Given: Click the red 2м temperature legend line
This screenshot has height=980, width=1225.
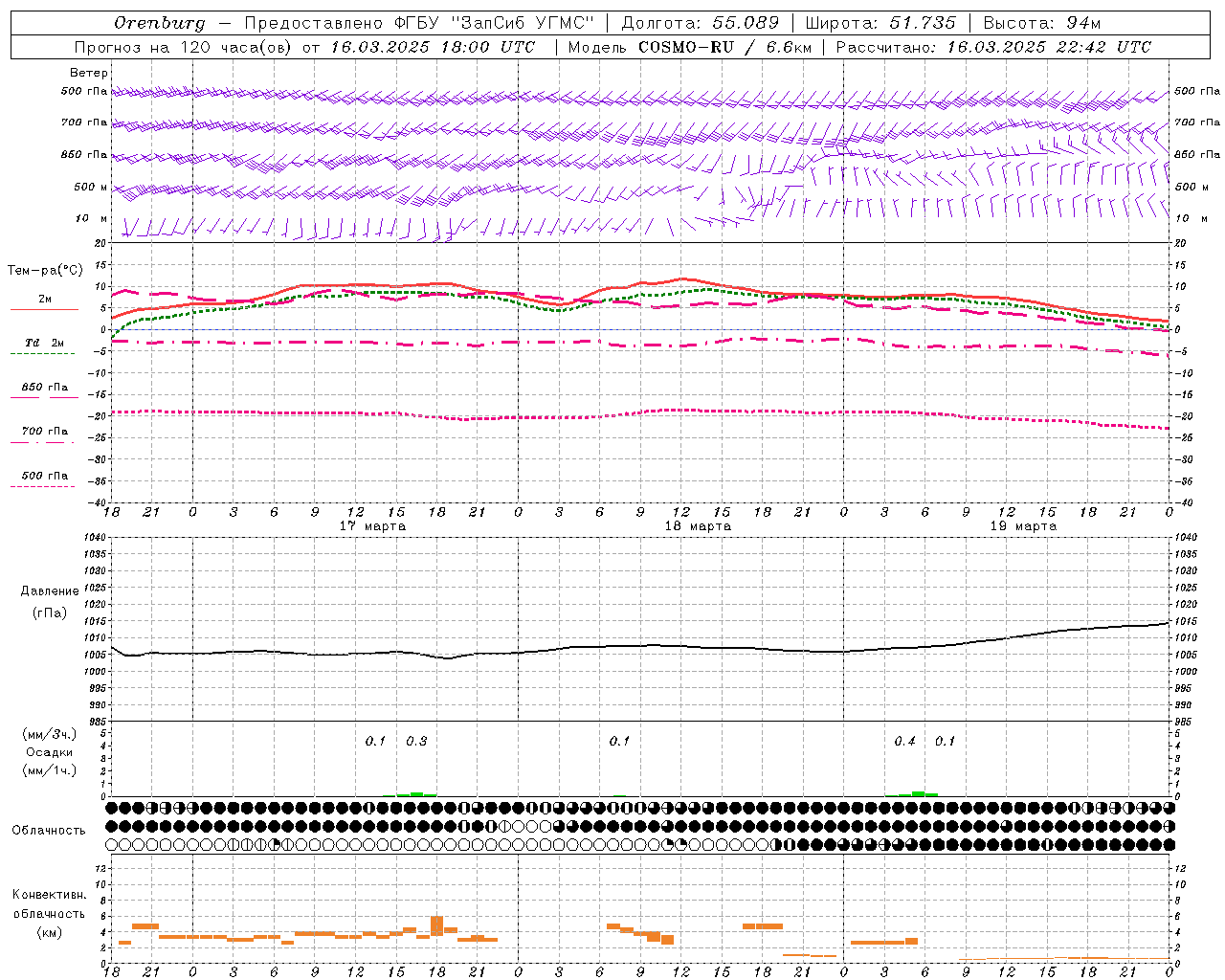Looking at the screenshot, I should 44,309.
